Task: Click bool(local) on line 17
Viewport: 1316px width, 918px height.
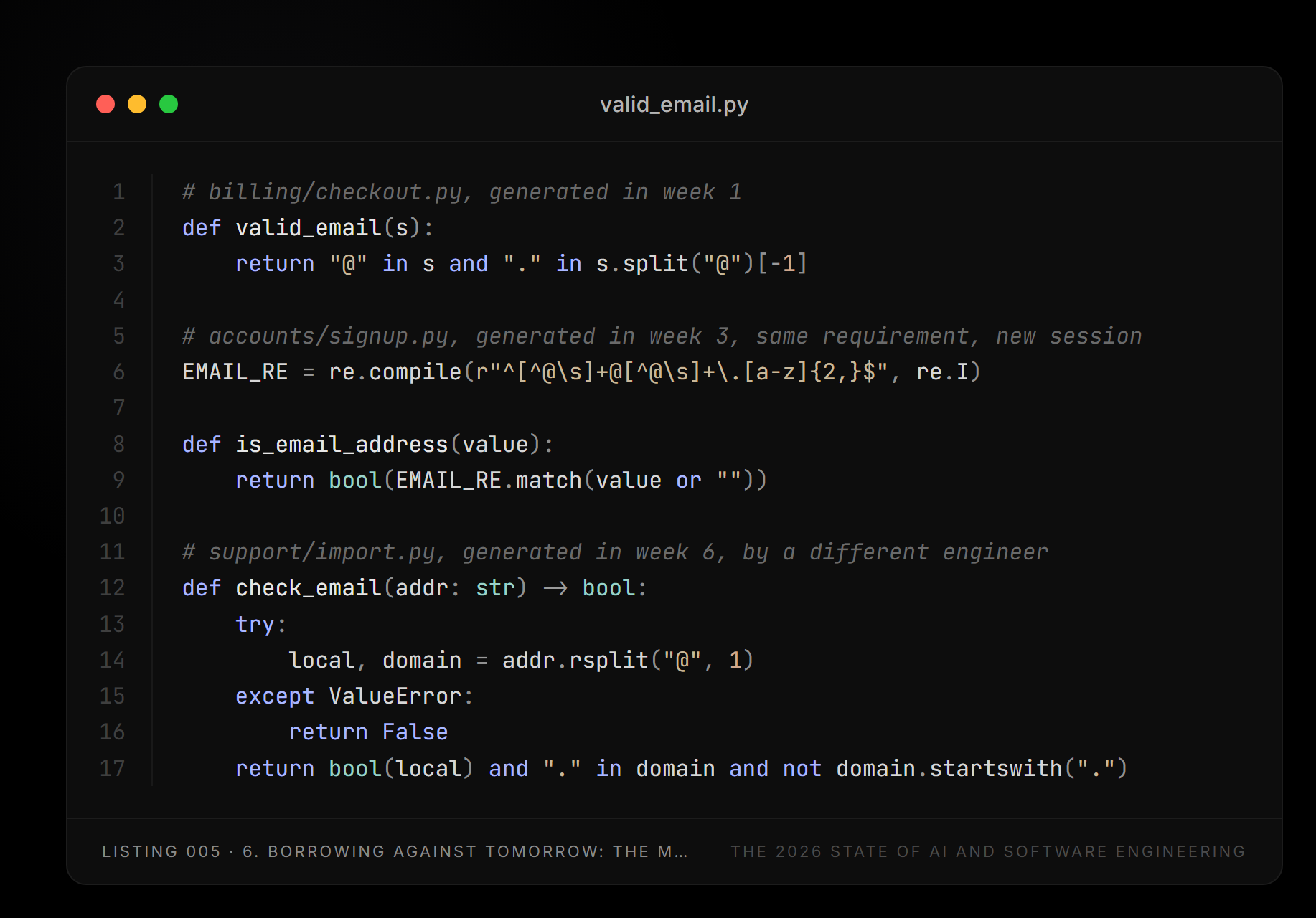Action: [400, 769]
